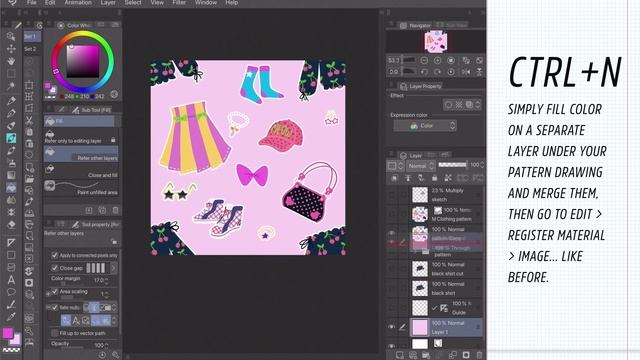Click the delete layer trash icon
Viewport: 640px width, 360px height.
(x=479, y=355)
